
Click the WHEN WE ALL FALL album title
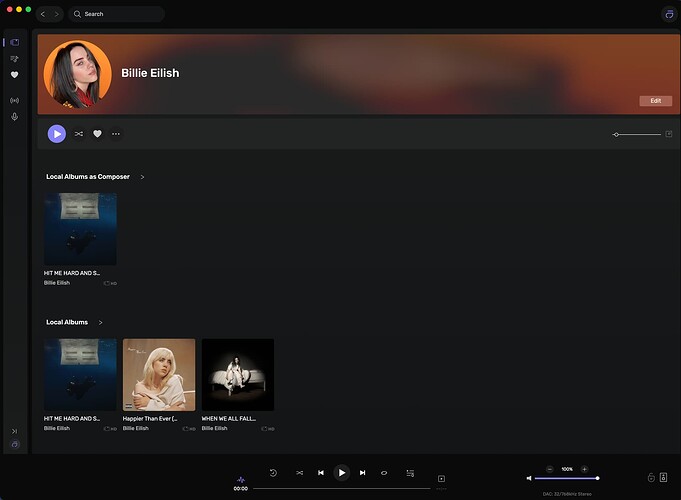pyautogui.click(x=228, y=419)
